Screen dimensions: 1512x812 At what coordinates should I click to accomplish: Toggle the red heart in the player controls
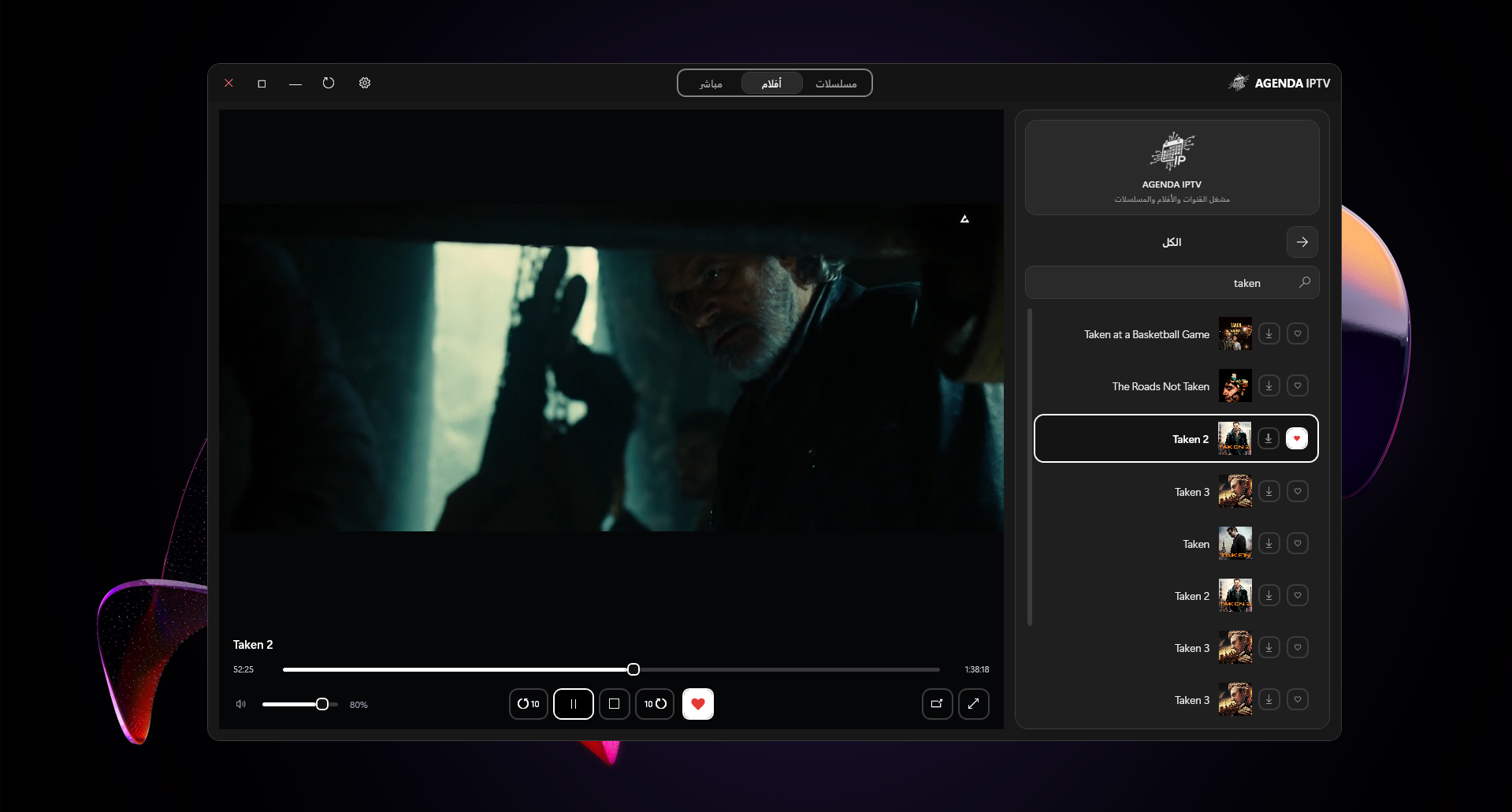(698, 704)
